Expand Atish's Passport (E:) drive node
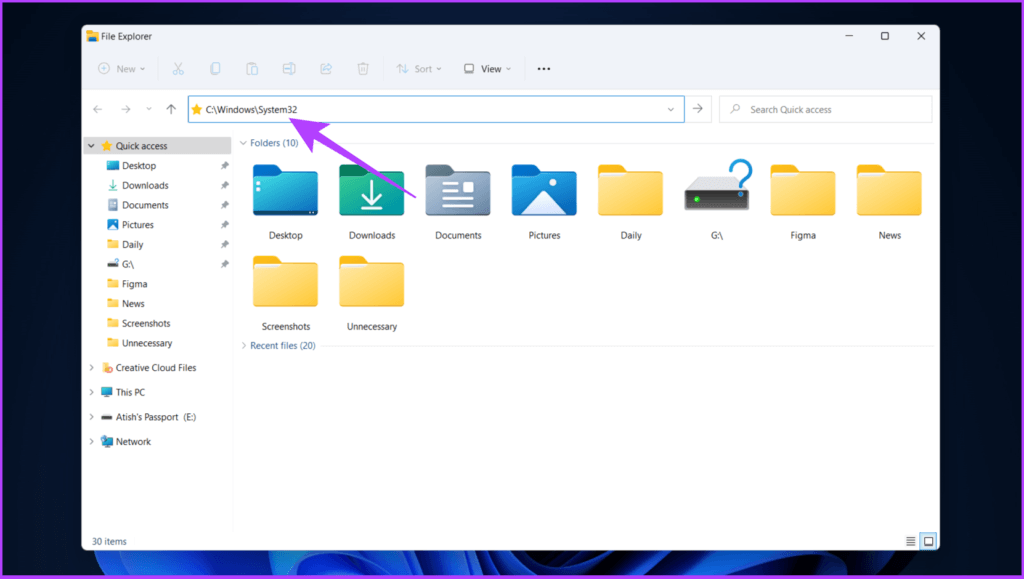Viewport: 1024px width, 579px height. tap(91, 417)
